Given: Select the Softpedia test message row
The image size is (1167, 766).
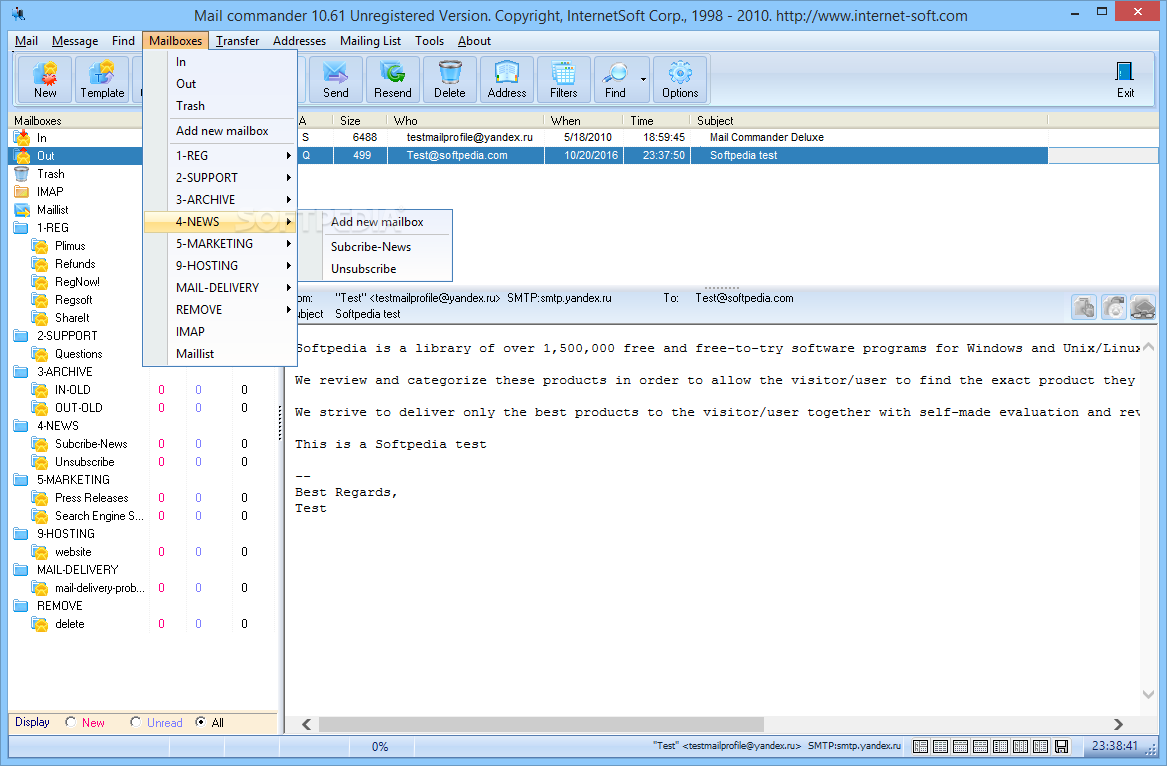Looking at the screenshot, I should [672, 156].
